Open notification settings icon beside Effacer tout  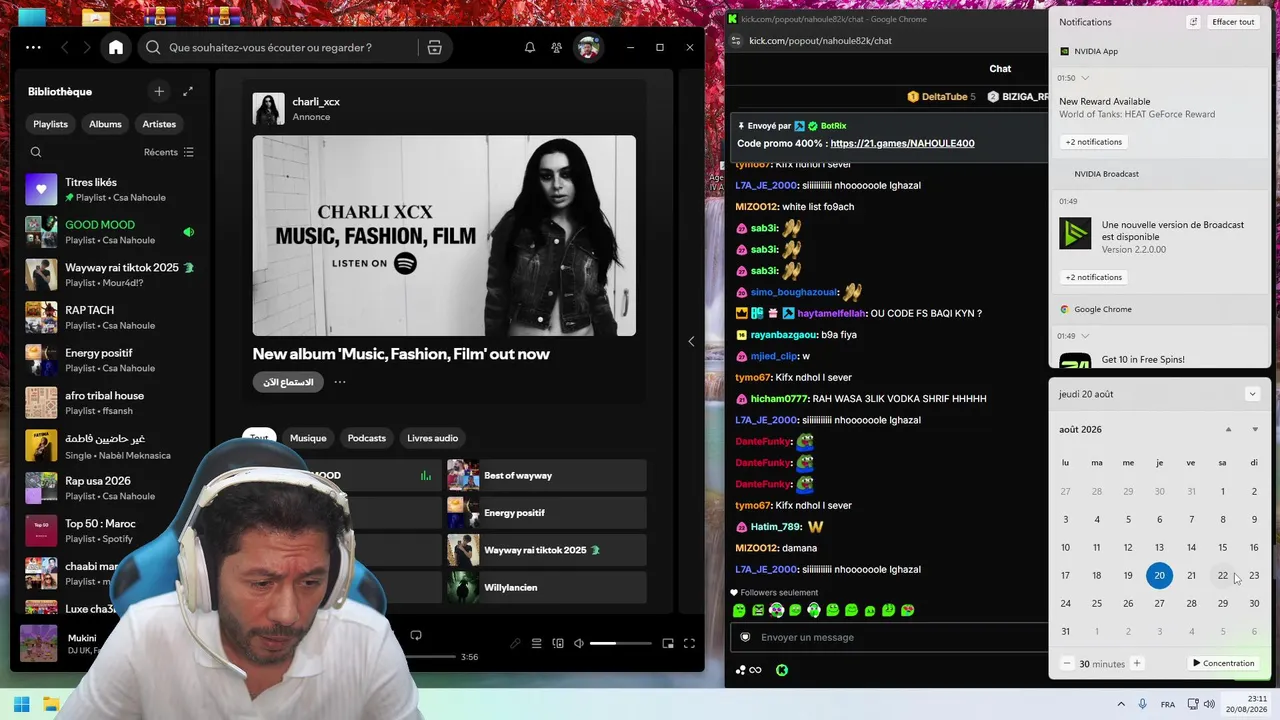(1193, 22)
